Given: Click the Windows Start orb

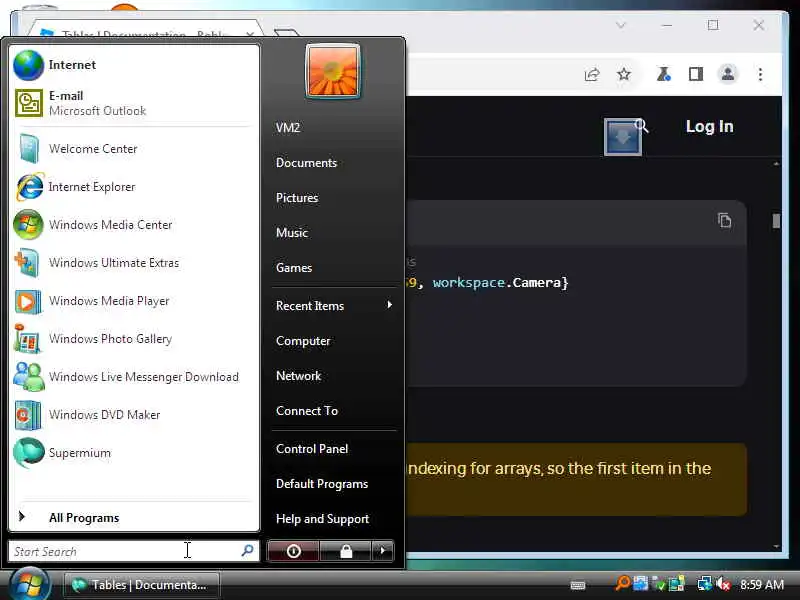Looking at the screenshot, I should point(30,585).
